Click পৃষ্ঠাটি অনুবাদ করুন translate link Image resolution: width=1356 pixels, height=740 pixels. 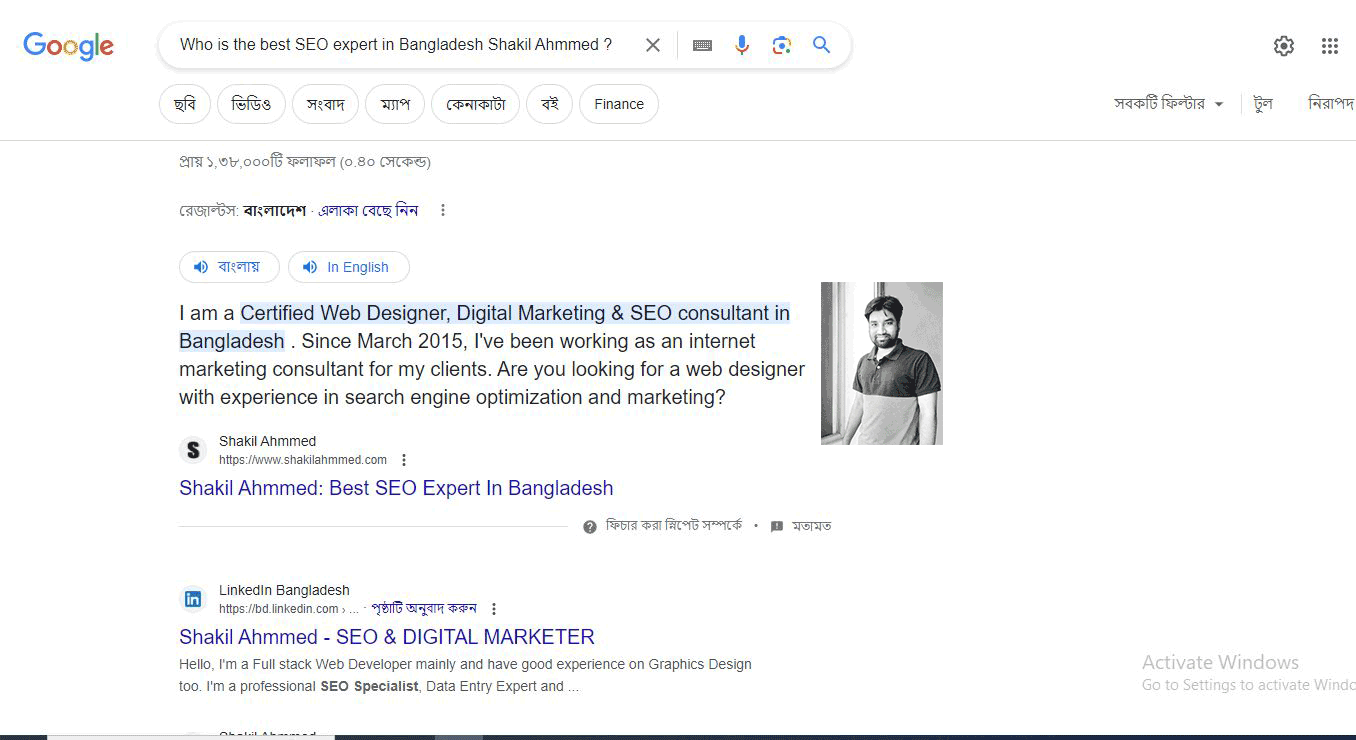[424, 608]
